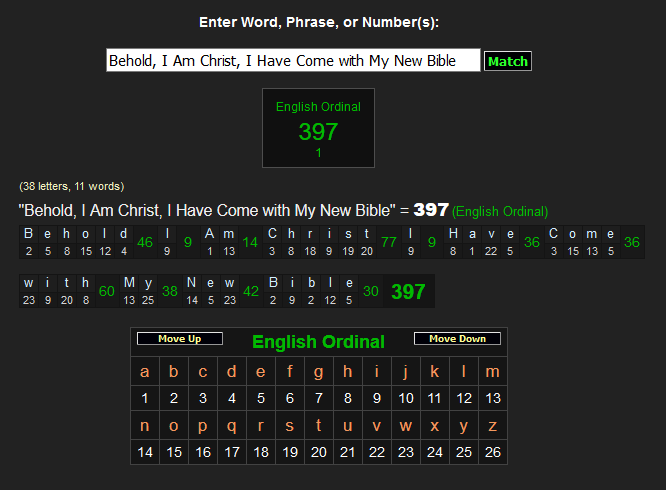Click letter 'n' in the cipher chart
Screen dimensions: 666x490
[146, 425]
